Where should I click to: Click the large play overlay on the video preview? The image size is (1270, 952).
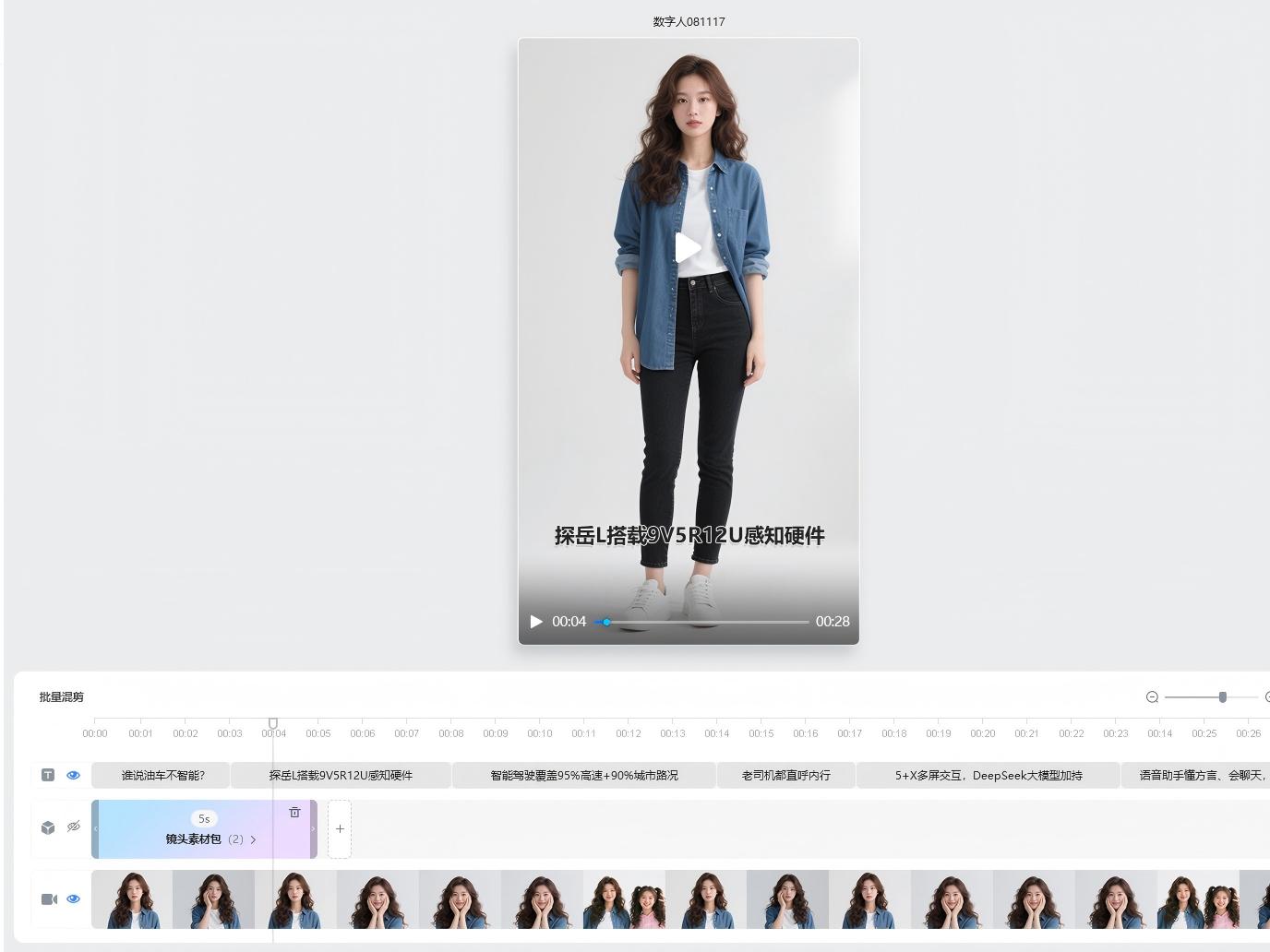(688, 247)
